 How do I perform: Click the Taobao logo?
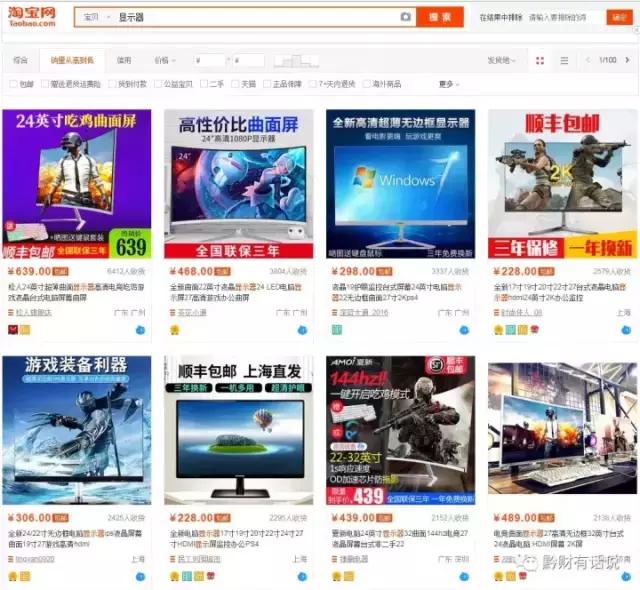point(32,17)
